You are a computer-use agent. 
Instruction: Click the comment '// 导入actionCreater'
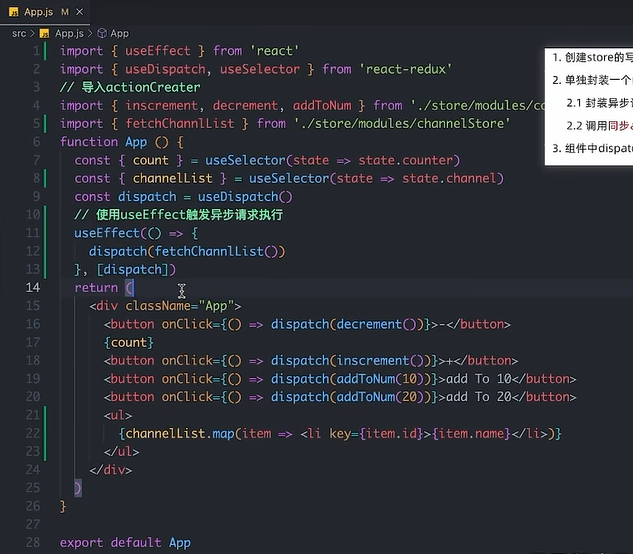(130, 87)
